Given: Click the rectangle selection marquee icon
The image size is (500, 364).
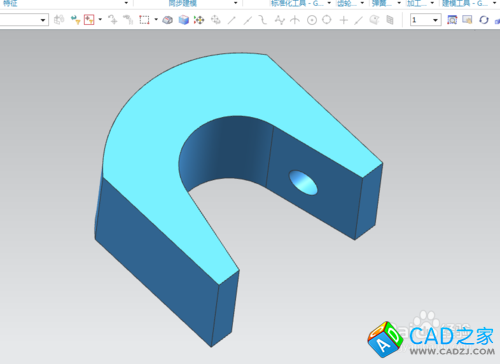Looking at the screenshot, I should (x=144, y=20).
